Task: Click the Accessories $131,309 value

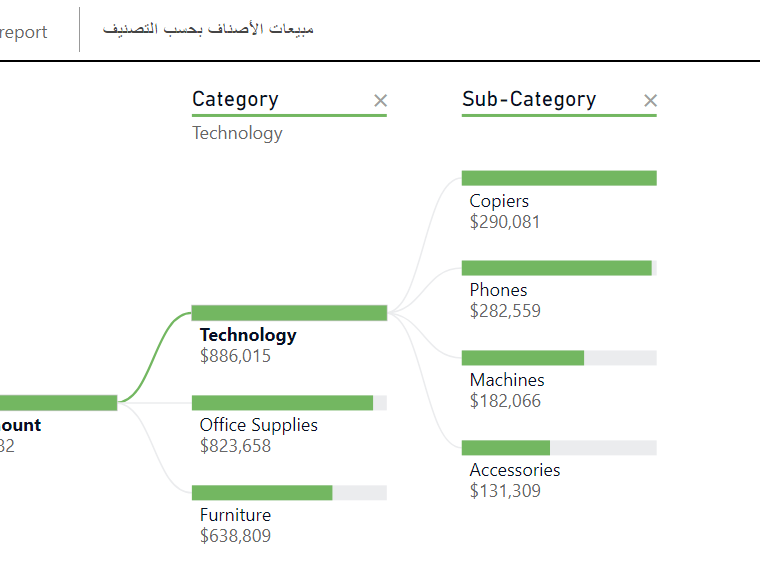Action: coord(504,491)
